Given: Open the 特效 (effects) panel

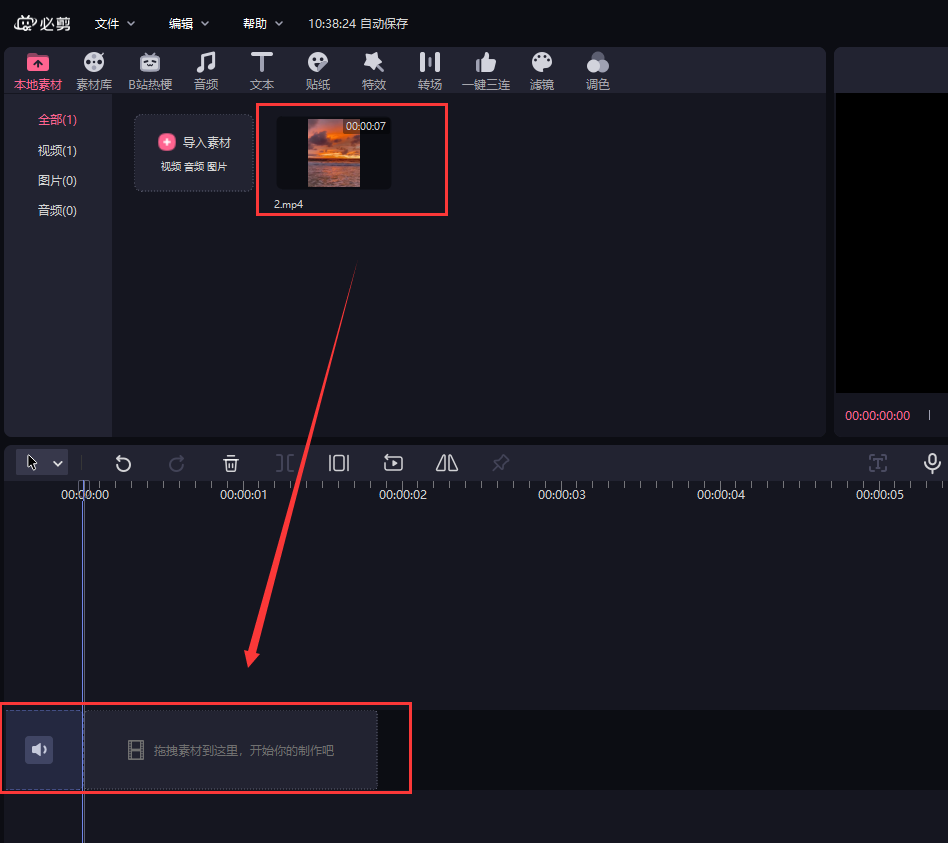Looking at the screenshot, I should [374, 70].
